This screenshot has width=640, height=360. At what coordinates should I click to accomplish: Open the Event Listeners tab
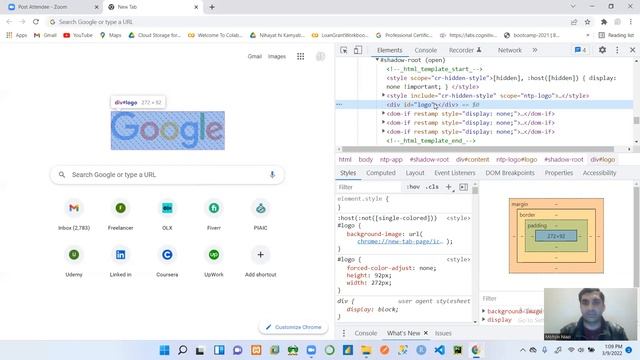[x=455, y=173]
